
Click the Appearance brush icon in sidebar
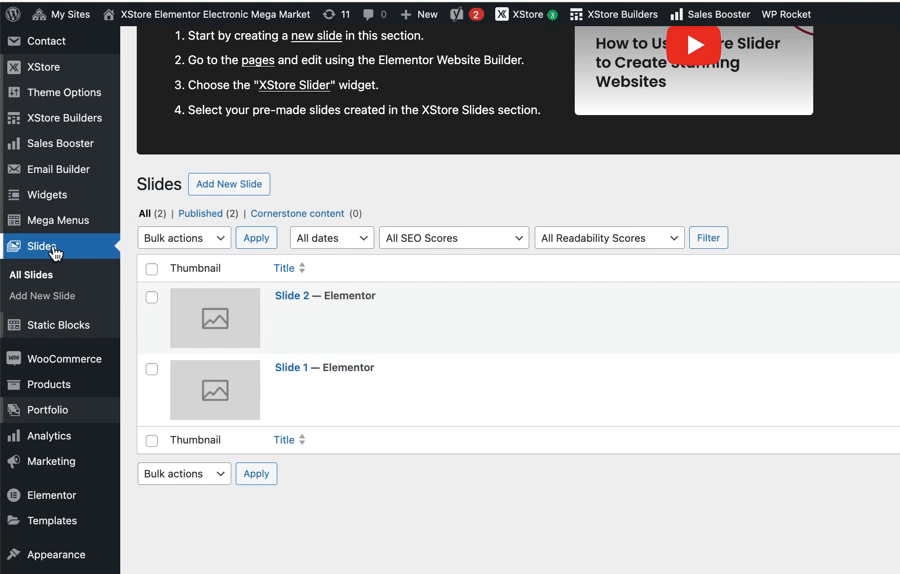pos(14,554)
